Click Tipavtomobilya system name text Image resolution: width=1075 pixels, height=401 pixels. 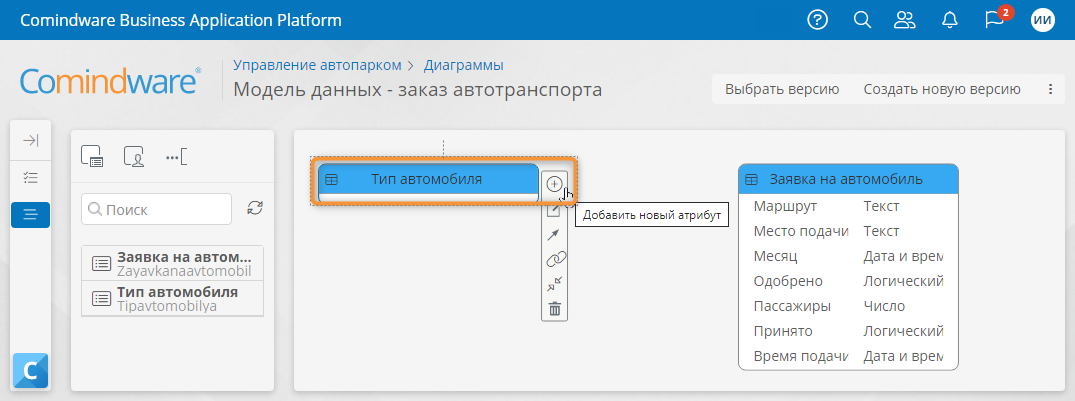click(167, 306)
